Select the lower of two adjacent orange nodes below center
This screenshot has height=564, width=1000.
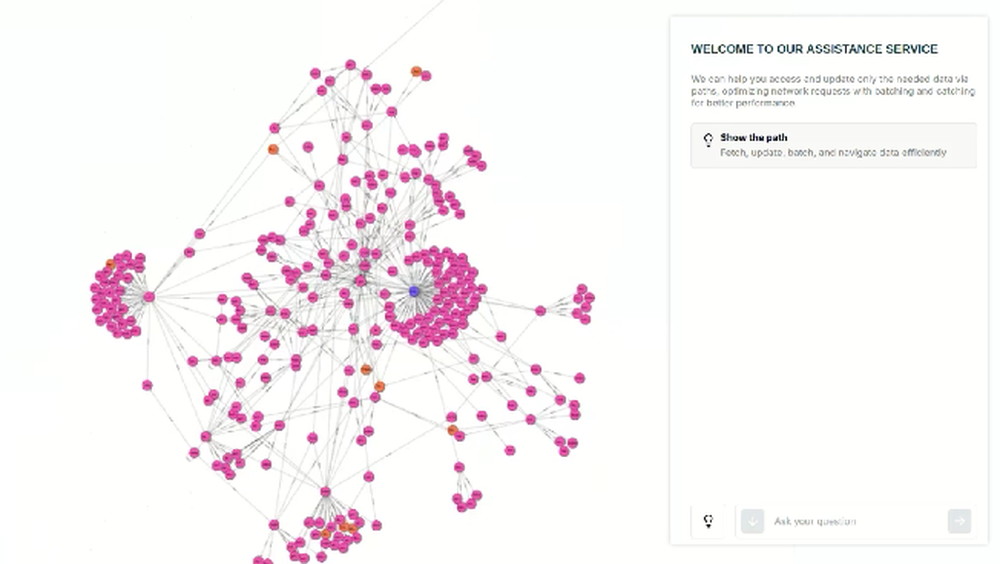(379, 387)
